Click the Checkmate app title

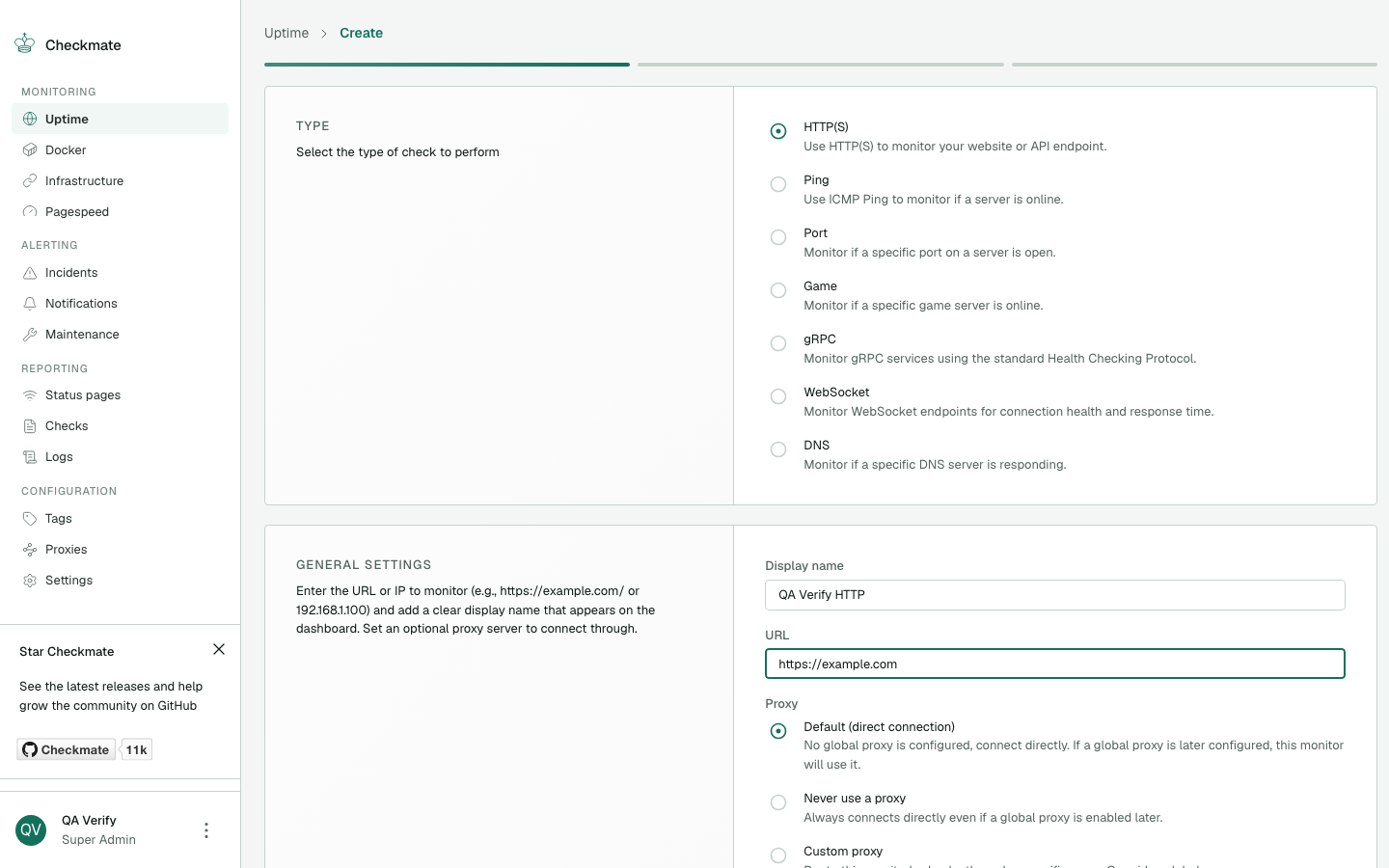coord(83,45)
